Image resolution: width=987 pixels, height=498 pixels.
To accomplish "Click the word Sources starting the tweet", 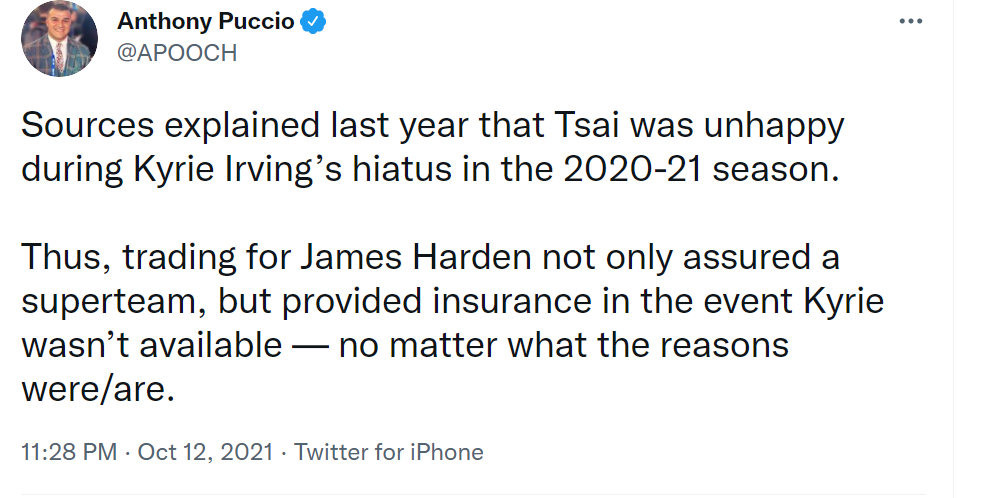I will point(87,126).
